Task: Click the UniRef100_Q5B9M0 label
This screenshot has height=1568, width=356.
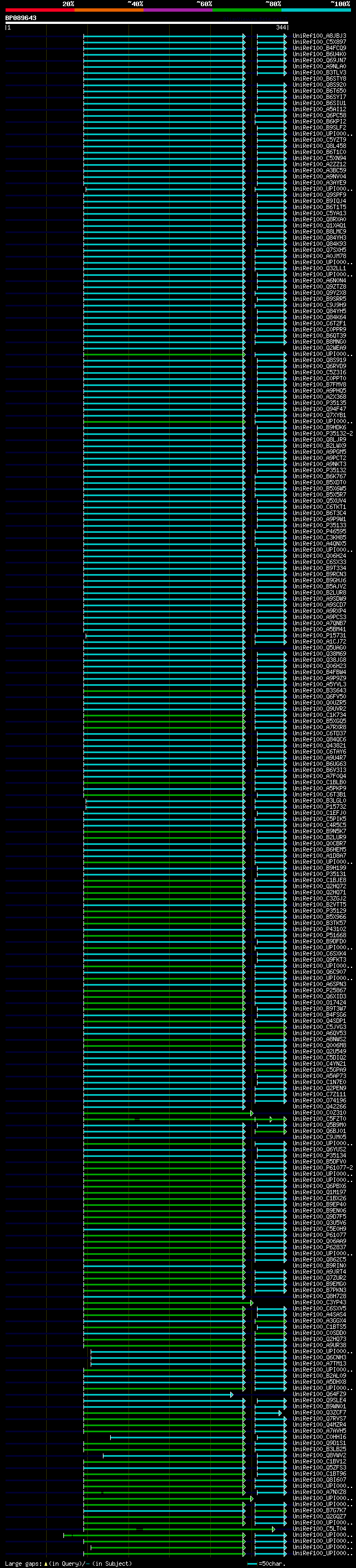Action: pos(319,1125)
